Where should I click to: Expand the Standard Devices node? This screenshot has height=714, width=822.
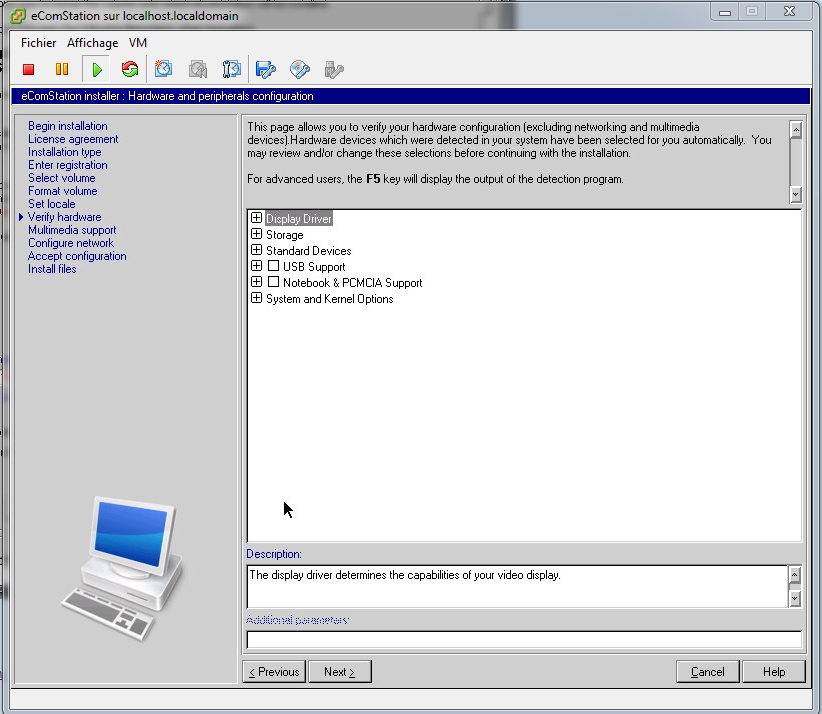point(257,250)
